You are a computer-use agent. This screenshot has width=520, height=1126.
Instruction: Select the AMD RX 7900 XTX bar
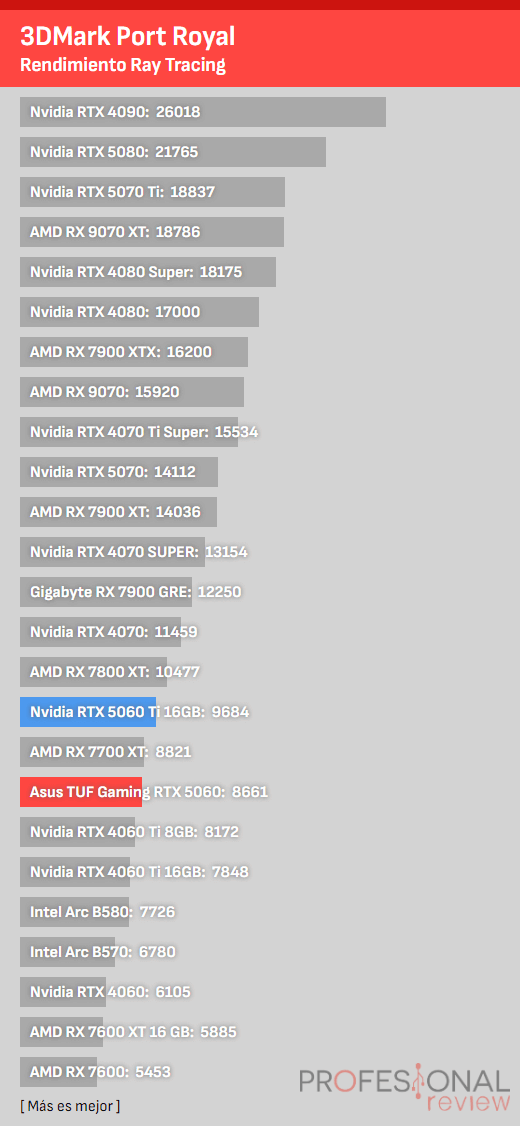(134, 352)
